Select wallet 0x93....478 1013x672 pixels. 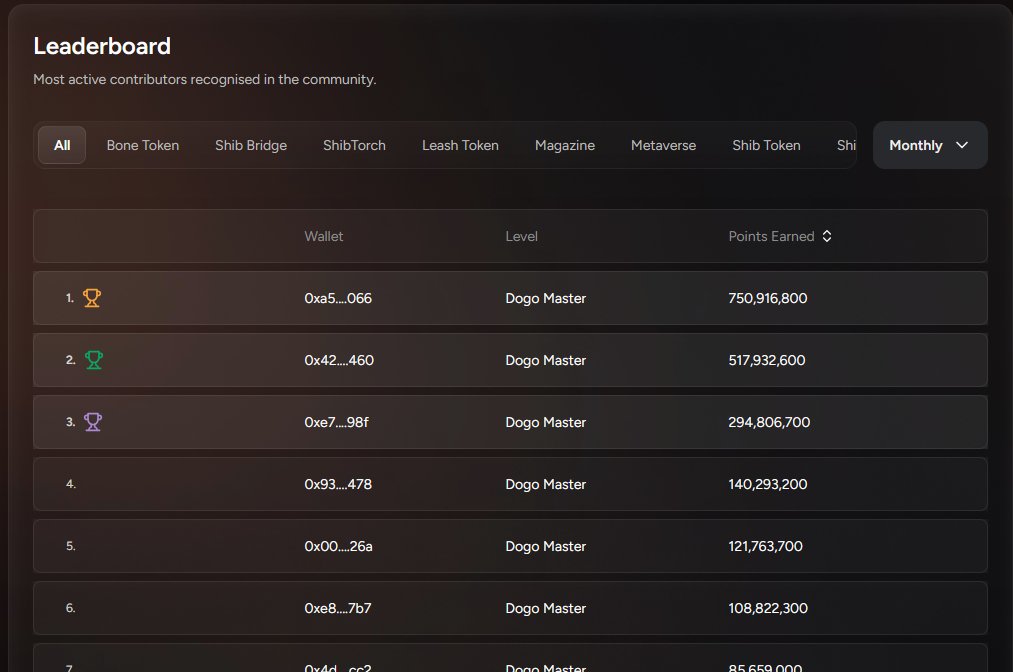[x=338, y=485]
